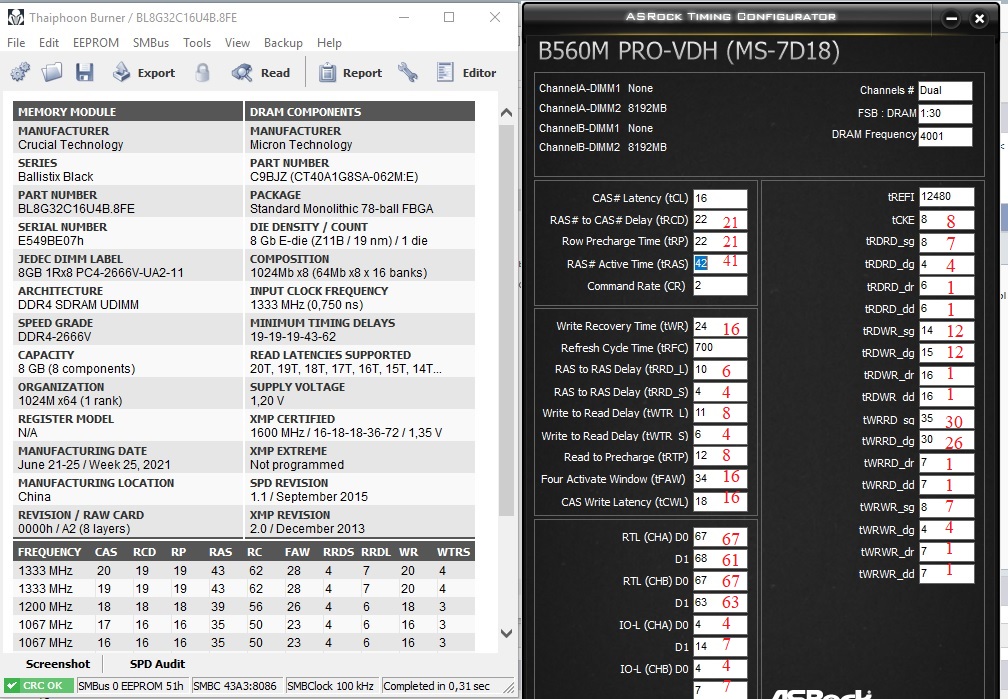Click the tCKE value field
The height and width of the screenshot is (699, 1008).
[x=946, y=220]
